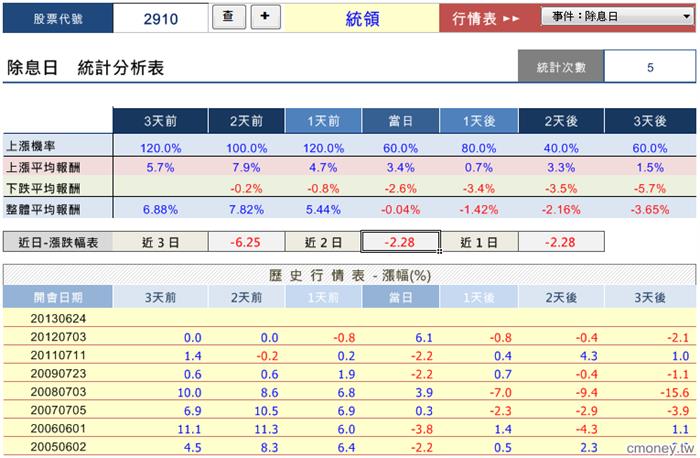The height and width of the screenshot is (458, 700).
Task: Click the 40.0% rise probability cell
Action: tap(561, 148)
